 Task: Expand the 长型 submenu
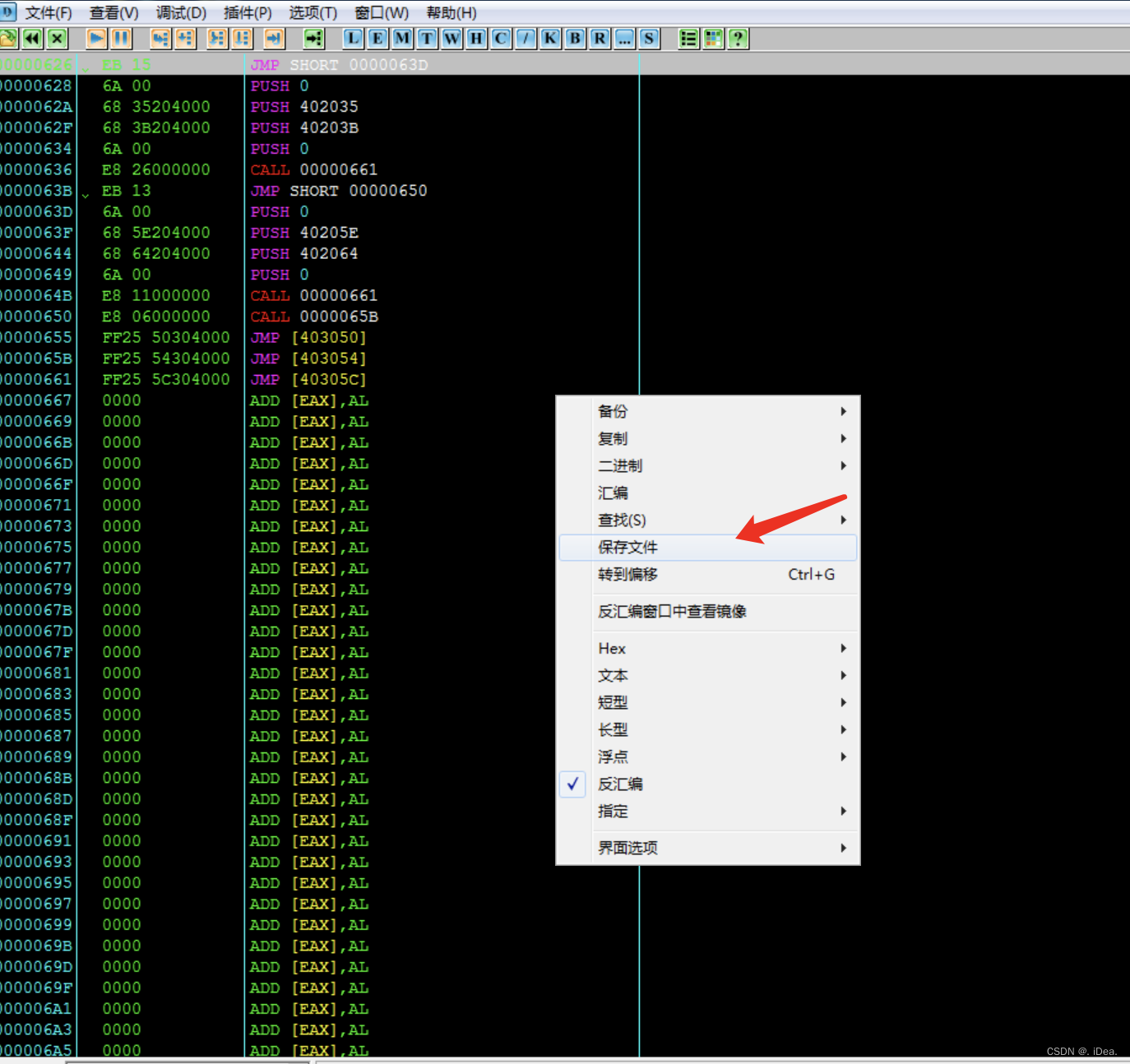708,729
